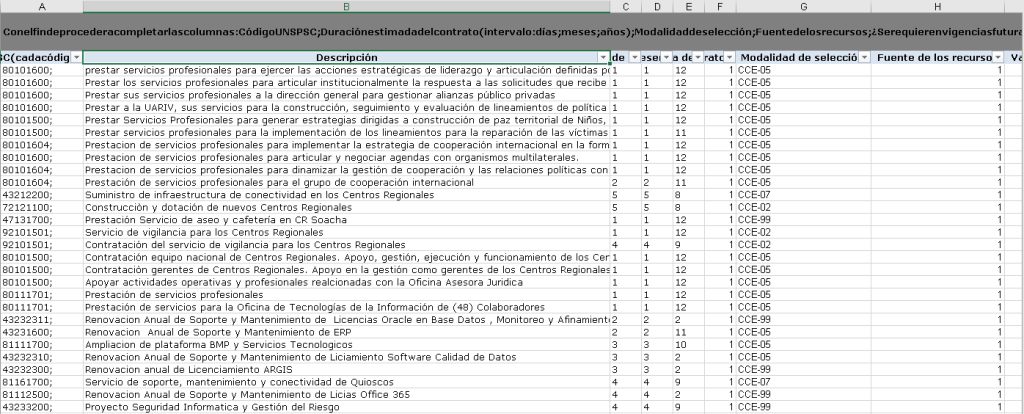Select code cell '43232311;'
The height and width of the screenshot is (414, 1024).
click(42, 319)
